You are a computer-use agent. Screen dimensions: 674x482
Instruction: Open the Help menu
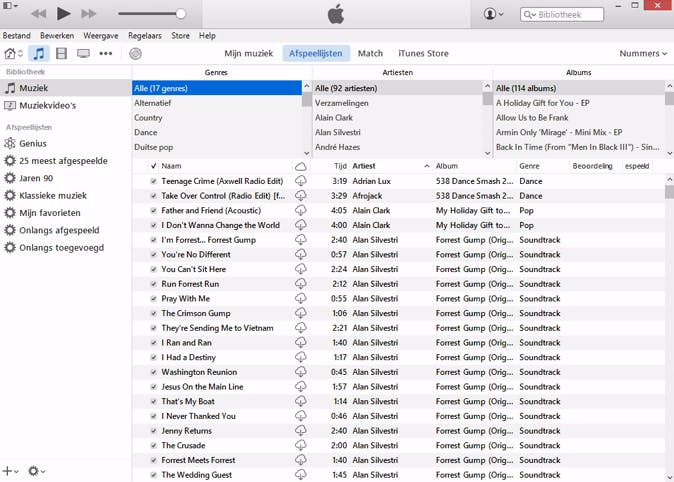(x=207, y=36)
